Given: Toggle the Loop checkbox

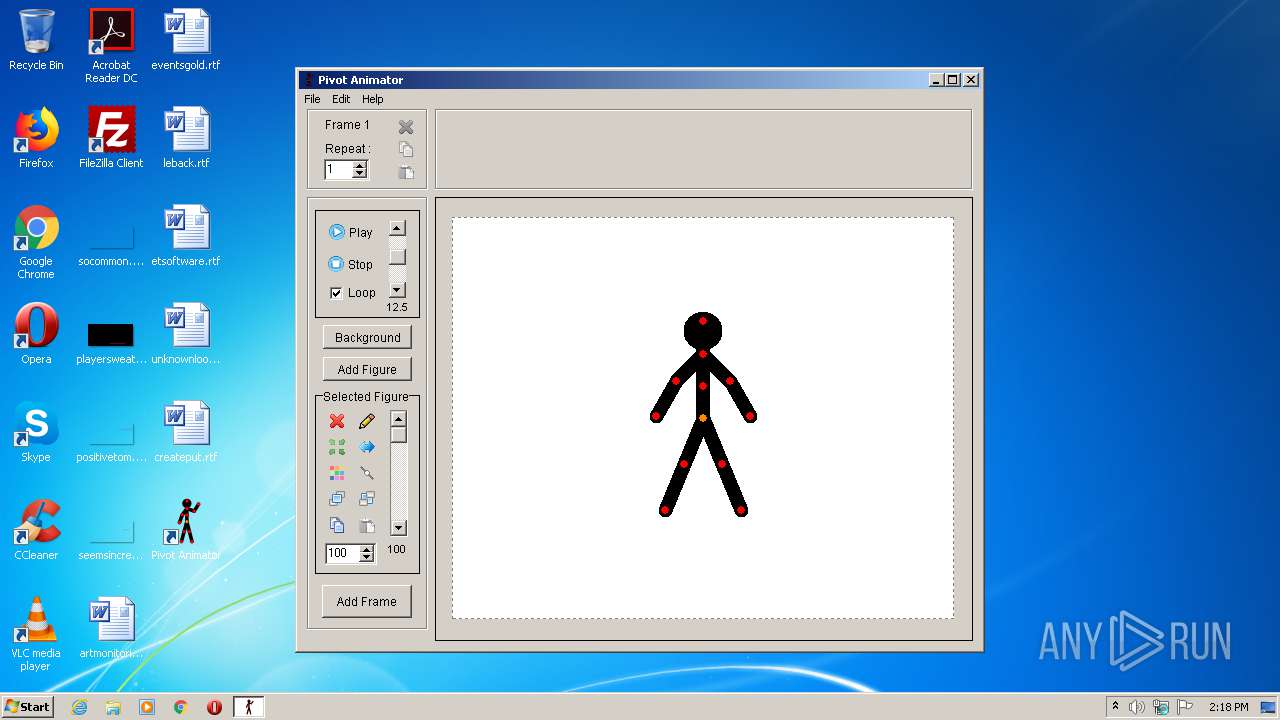Looking at the screenshot, I should (336, 293).
